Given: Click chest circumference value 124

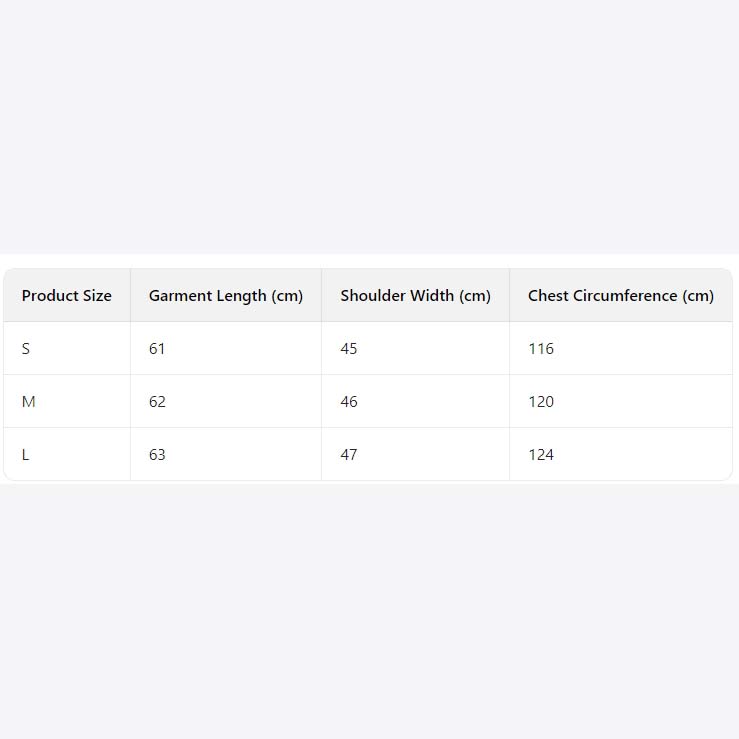Looking at the screenshot, I should click(541, 455).
